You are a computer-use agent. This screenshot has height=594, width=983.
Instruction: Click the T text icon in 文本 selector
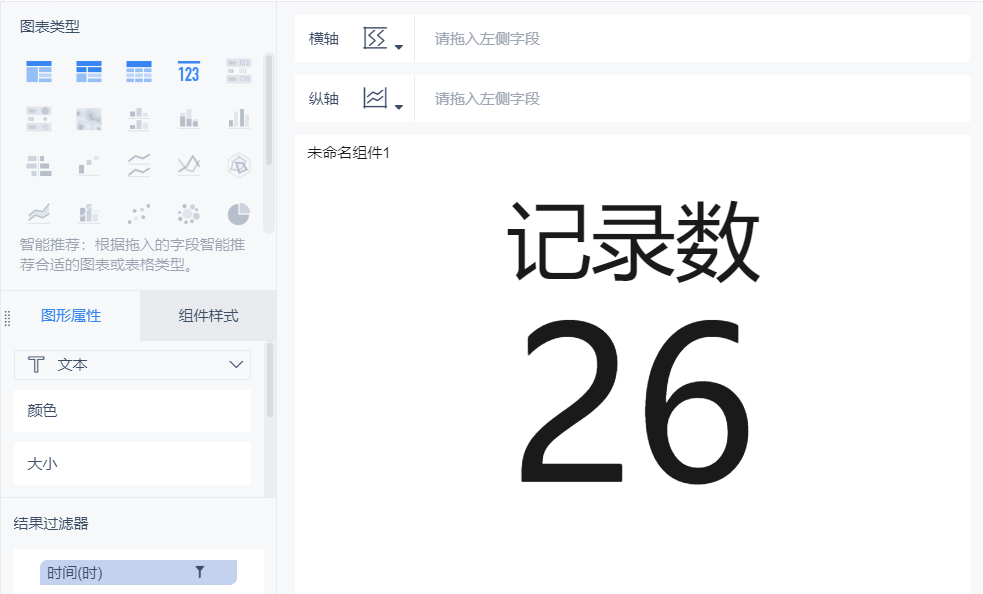click(x=36, y=364)
